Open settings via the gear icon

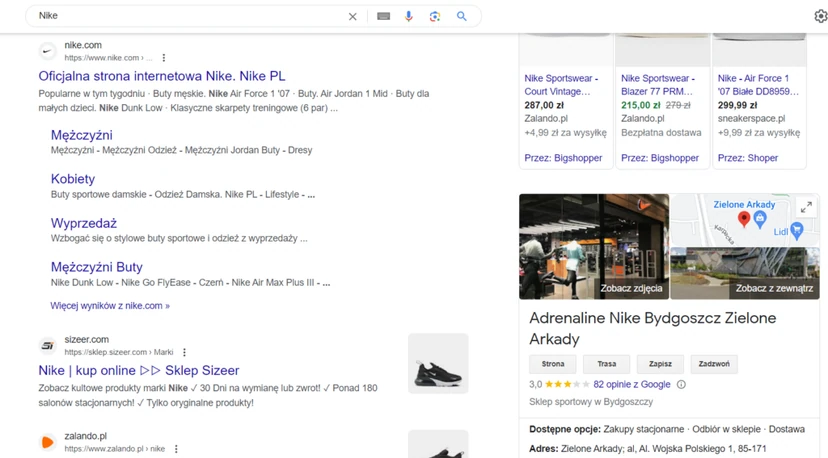click(x=821, y=16)
